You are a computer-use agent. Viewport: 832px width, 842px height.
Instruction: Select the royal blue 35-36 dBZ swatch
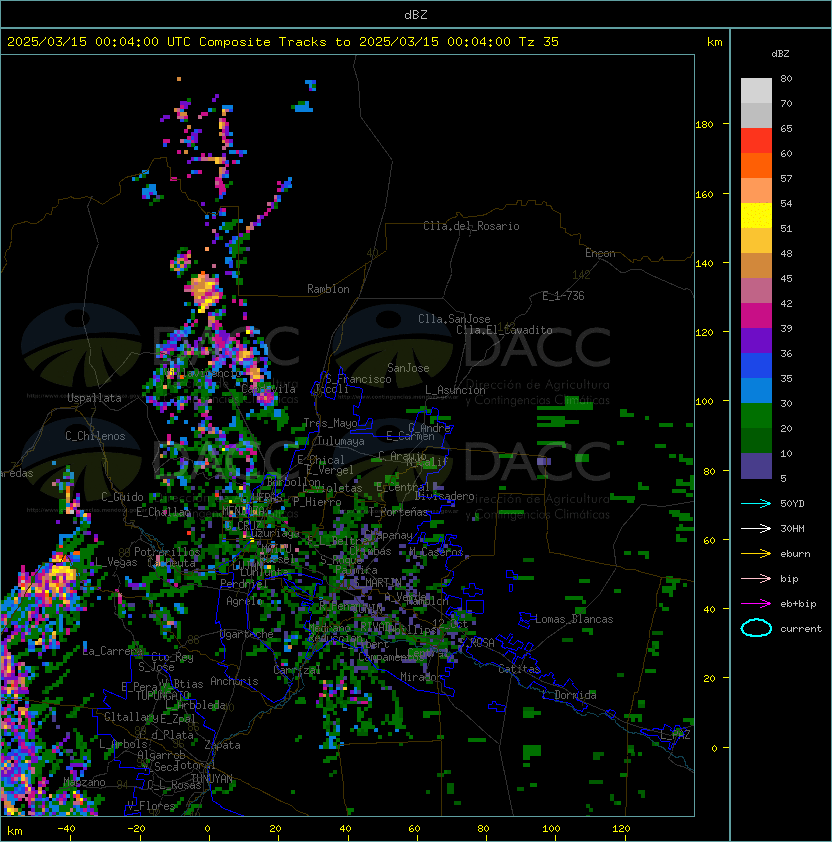click(756, 365)
